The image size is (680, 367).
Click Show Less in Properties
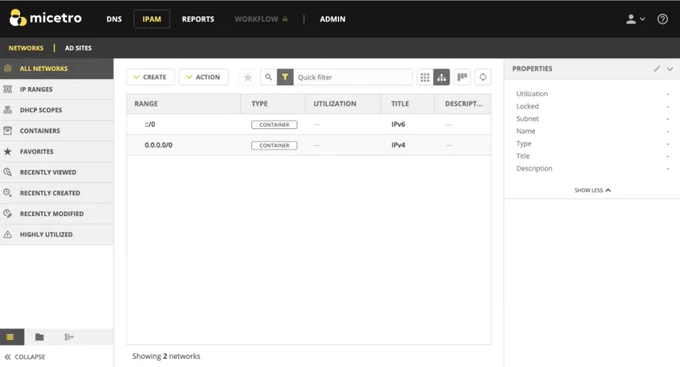[592, 190]
